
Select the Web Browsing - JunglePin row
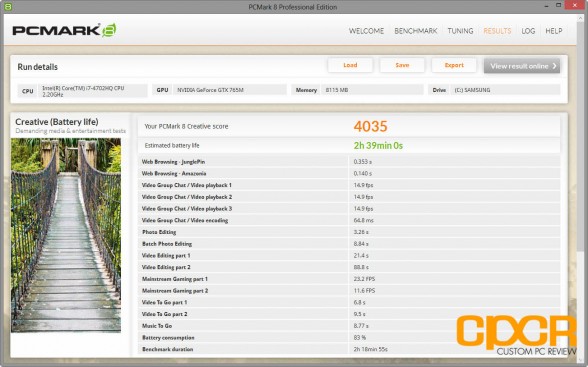pyautogui.click(x=349, y=162)
